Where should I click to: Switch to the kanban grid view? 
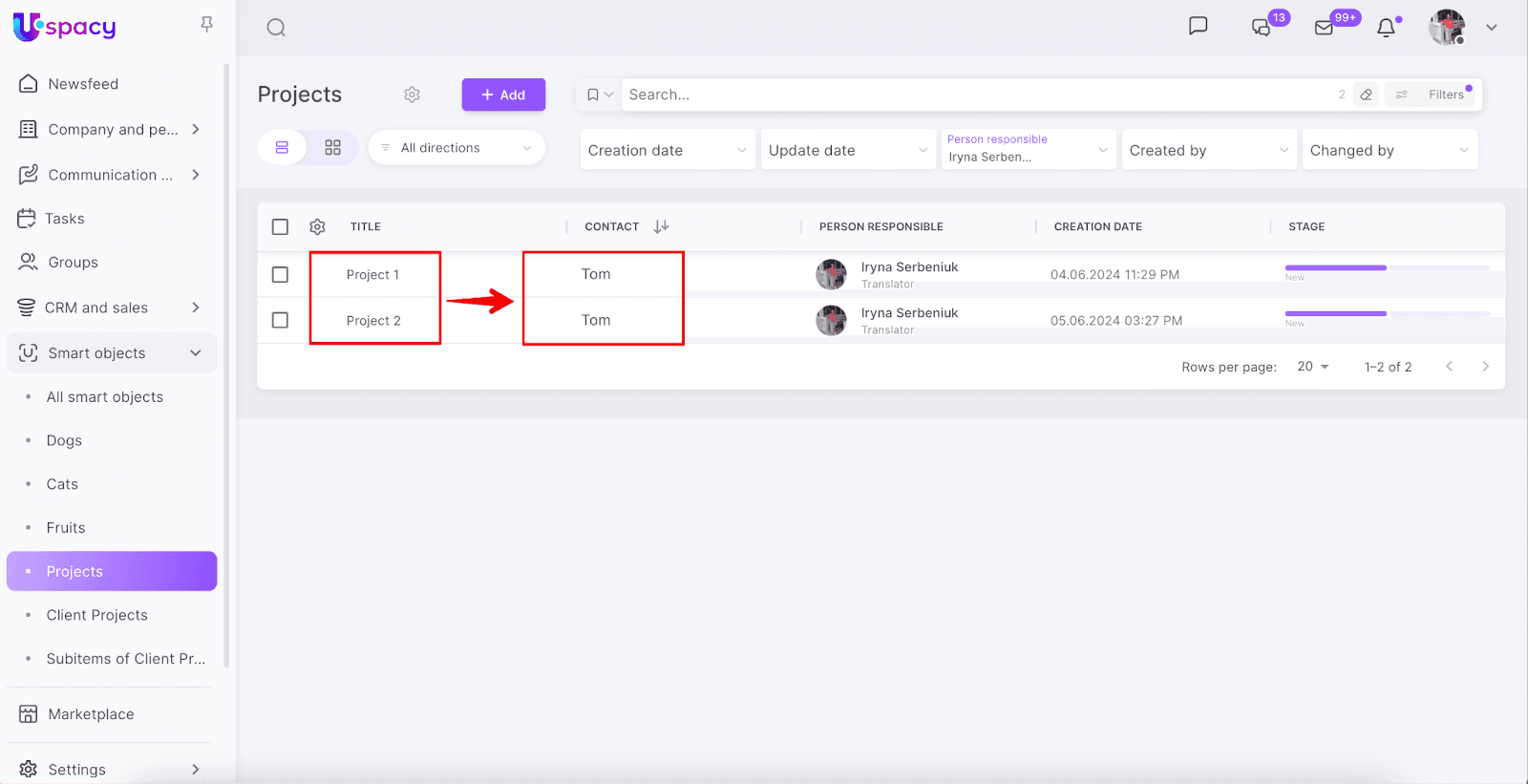tap(332, 148)
